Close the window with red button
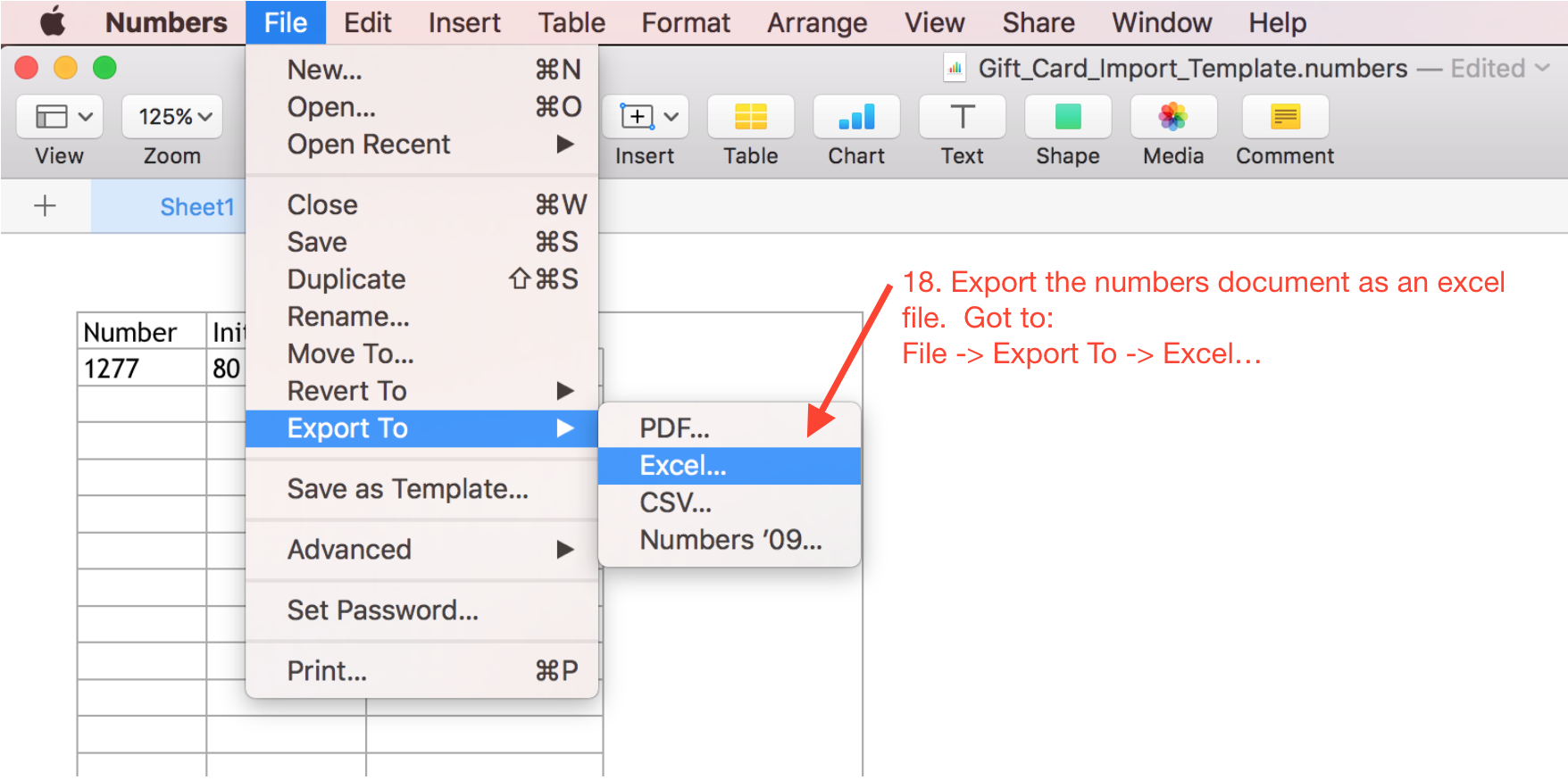Image resolution: width=1568 pixels, height=780 pixels. tap(27, 68)
